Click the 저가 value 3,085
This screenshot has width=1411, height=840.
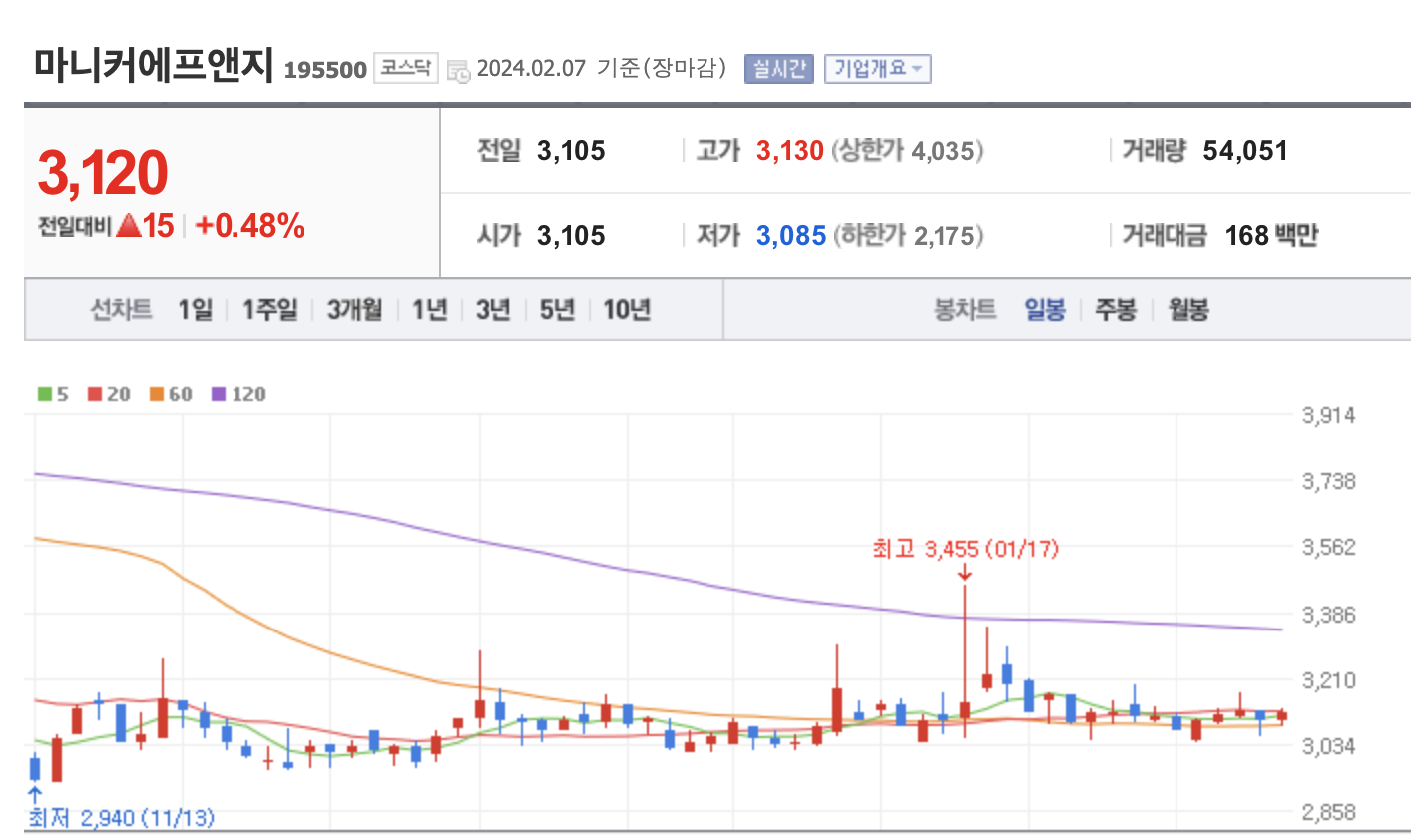tap(790, 236)
